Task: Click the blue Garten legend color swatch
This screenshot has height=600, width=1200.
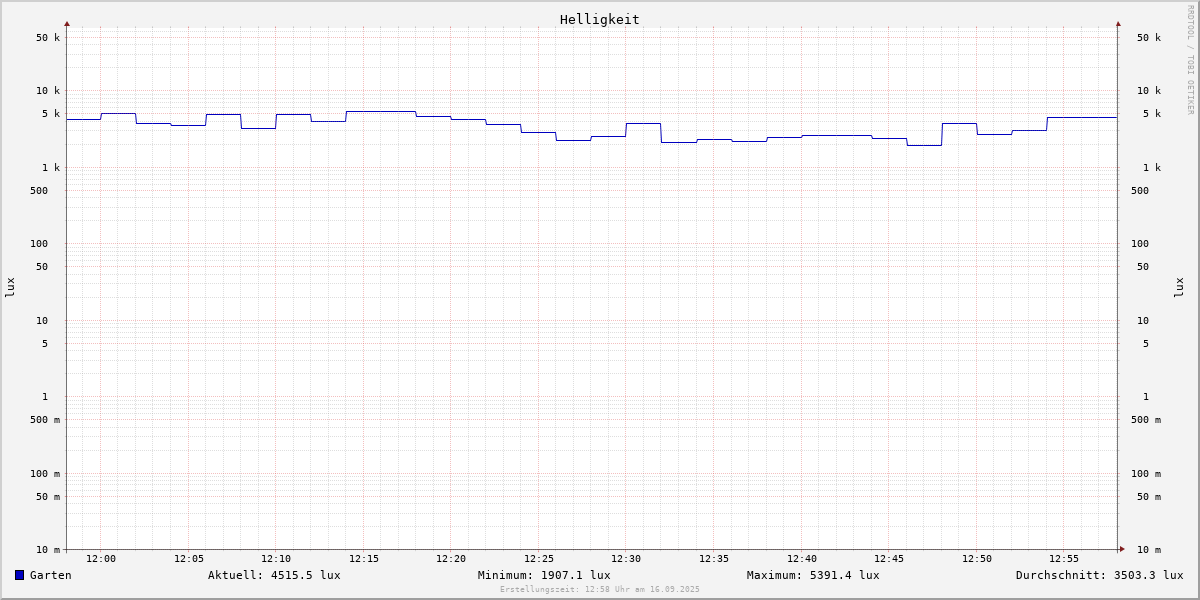Action: (19, 575)
